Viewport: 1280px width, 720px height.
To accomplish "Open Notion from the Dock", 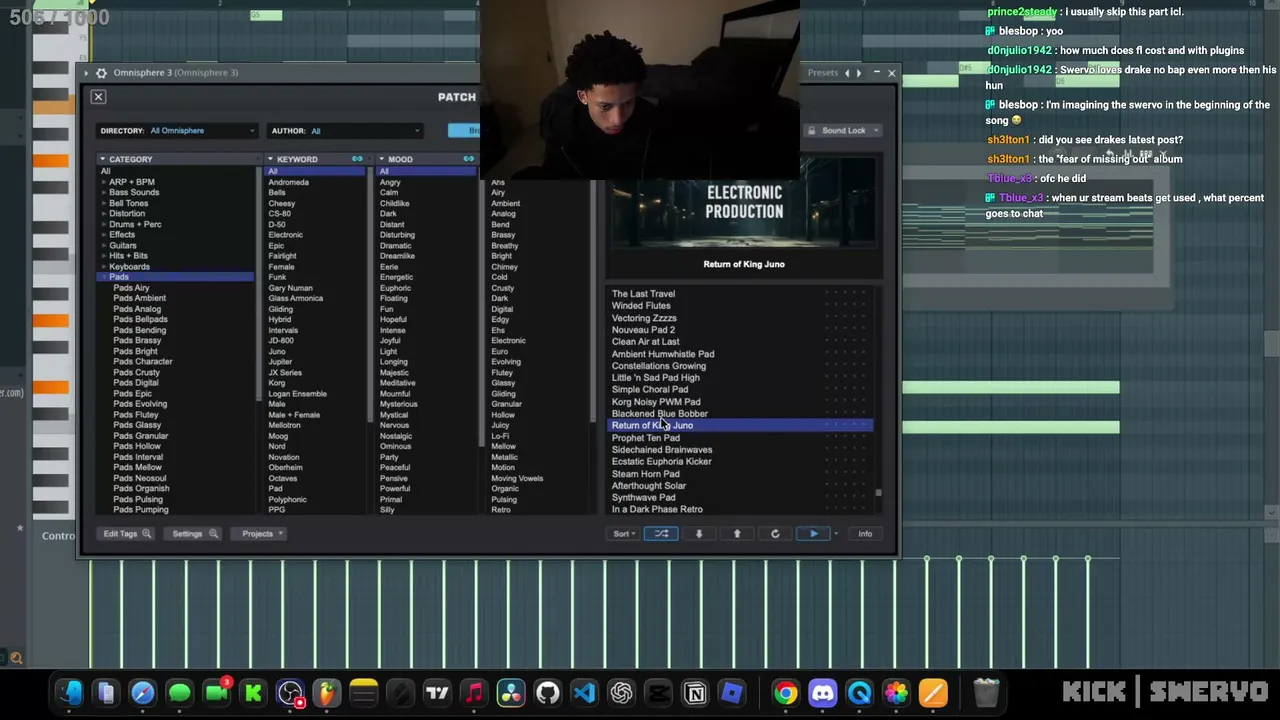I will pyautogui.click(x=695, y=693).
